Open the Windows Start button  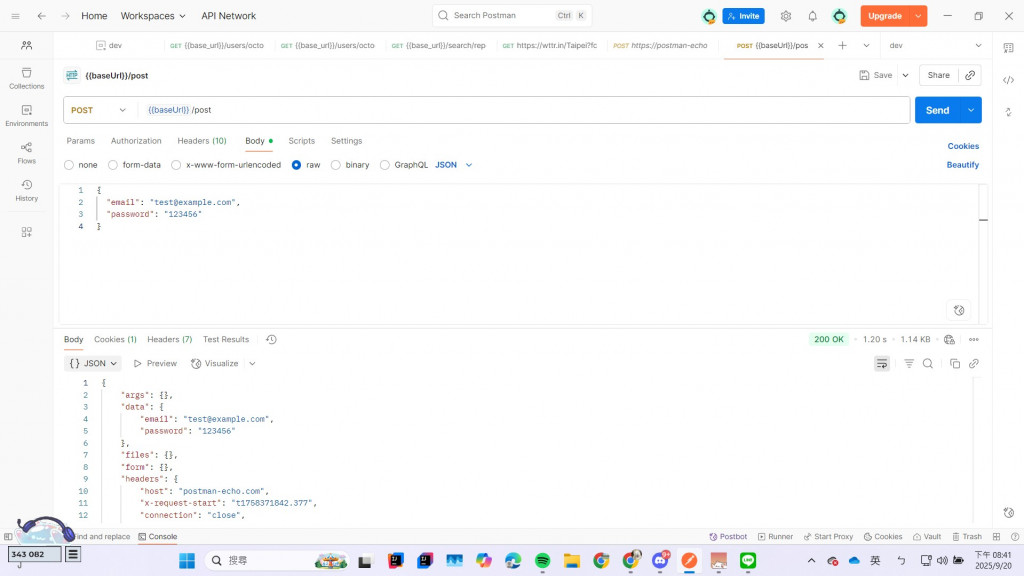click(187, 560)
